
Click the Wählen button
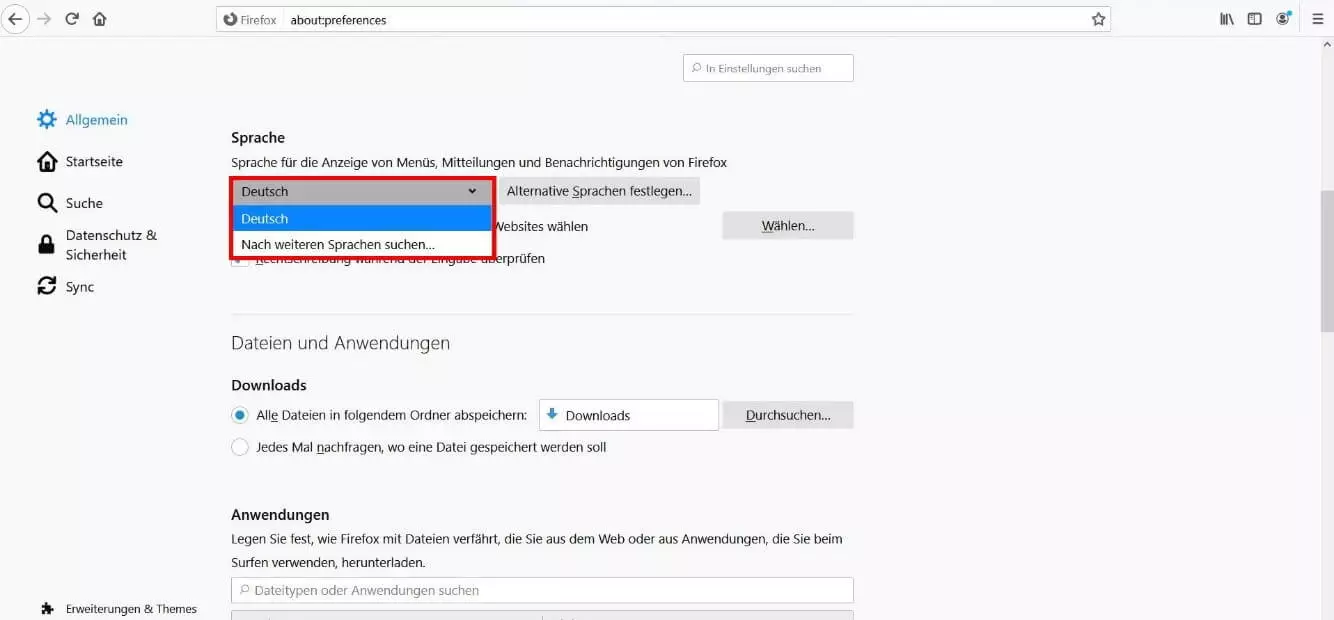pos(788,226)
